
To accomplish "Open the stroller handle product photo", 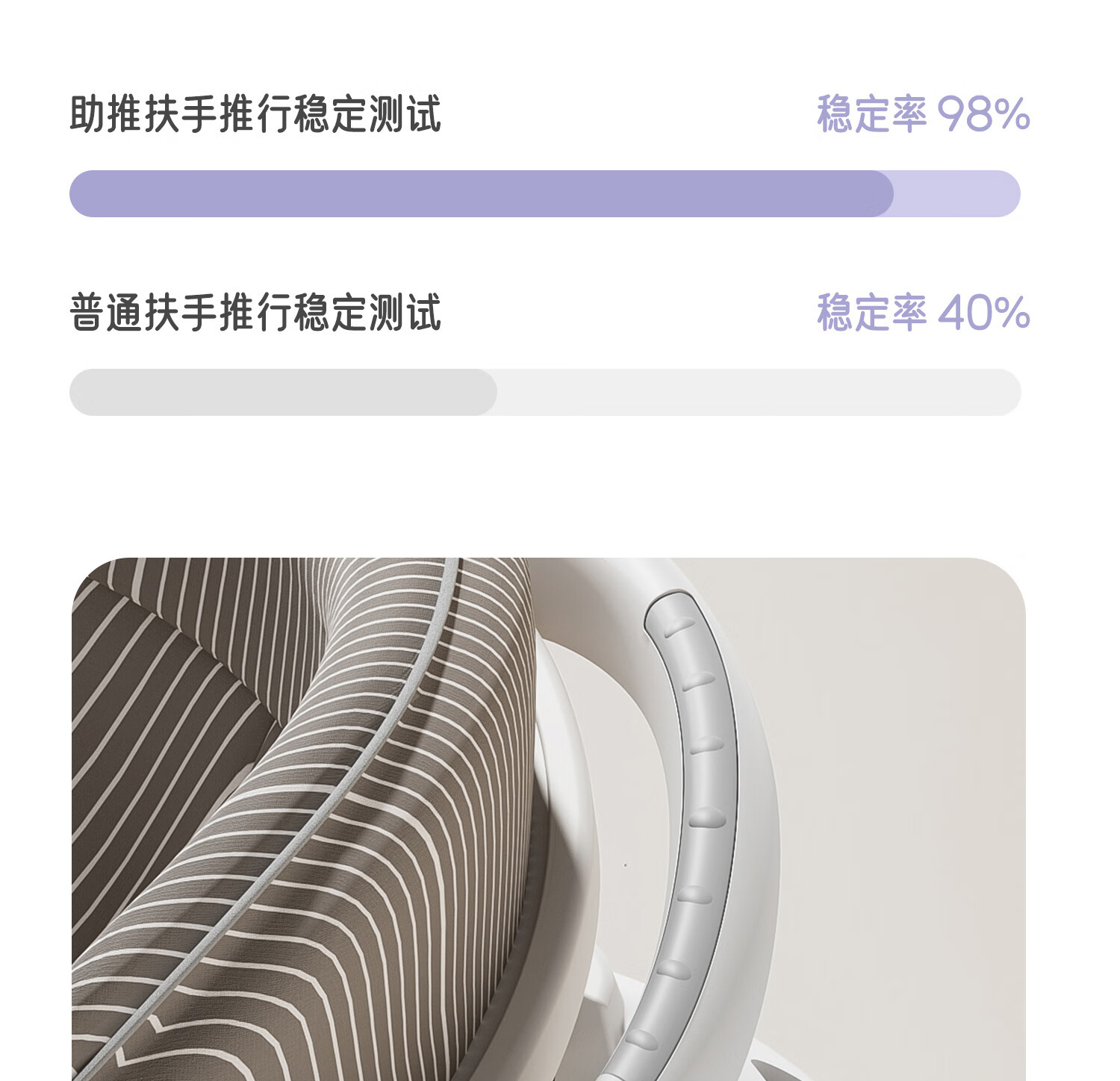I will click(549, 819).
